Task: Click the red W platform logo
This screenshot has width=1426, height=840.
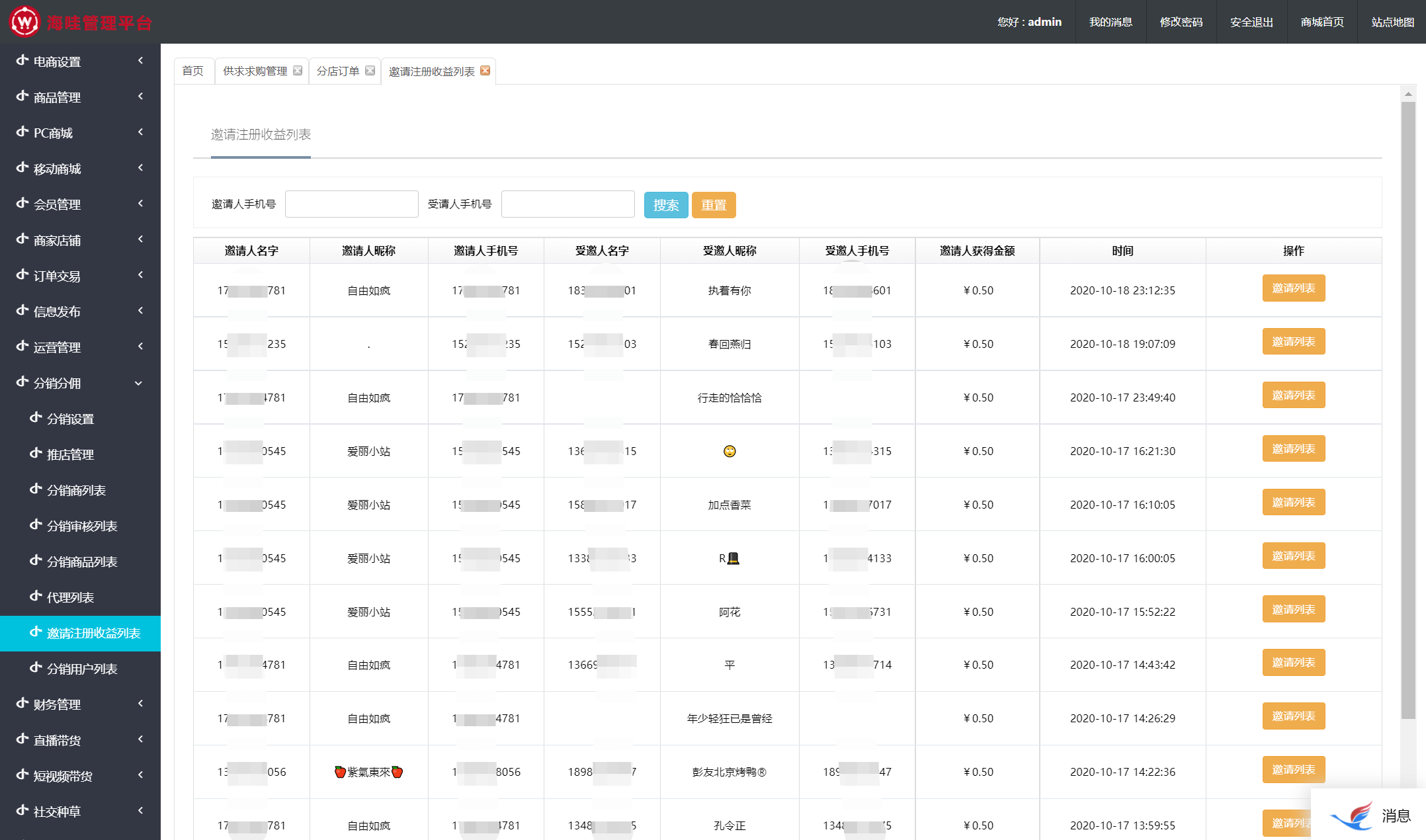Action: pyautogui.click(x=24, y=22)
